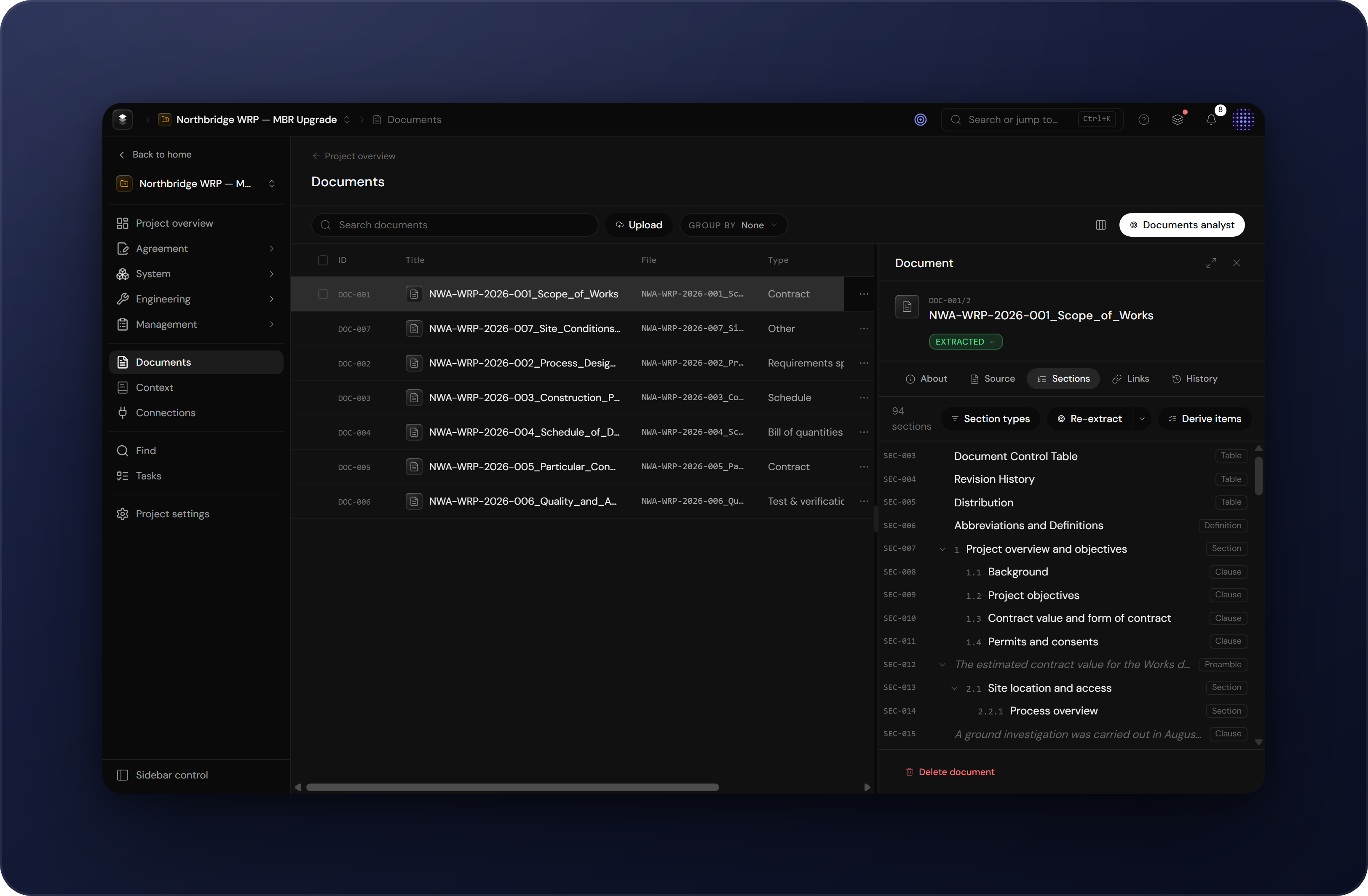Viewport: 1368px width, 896px height.
Task: Click the Re-extract button
Action: [x=1090, y=418]
